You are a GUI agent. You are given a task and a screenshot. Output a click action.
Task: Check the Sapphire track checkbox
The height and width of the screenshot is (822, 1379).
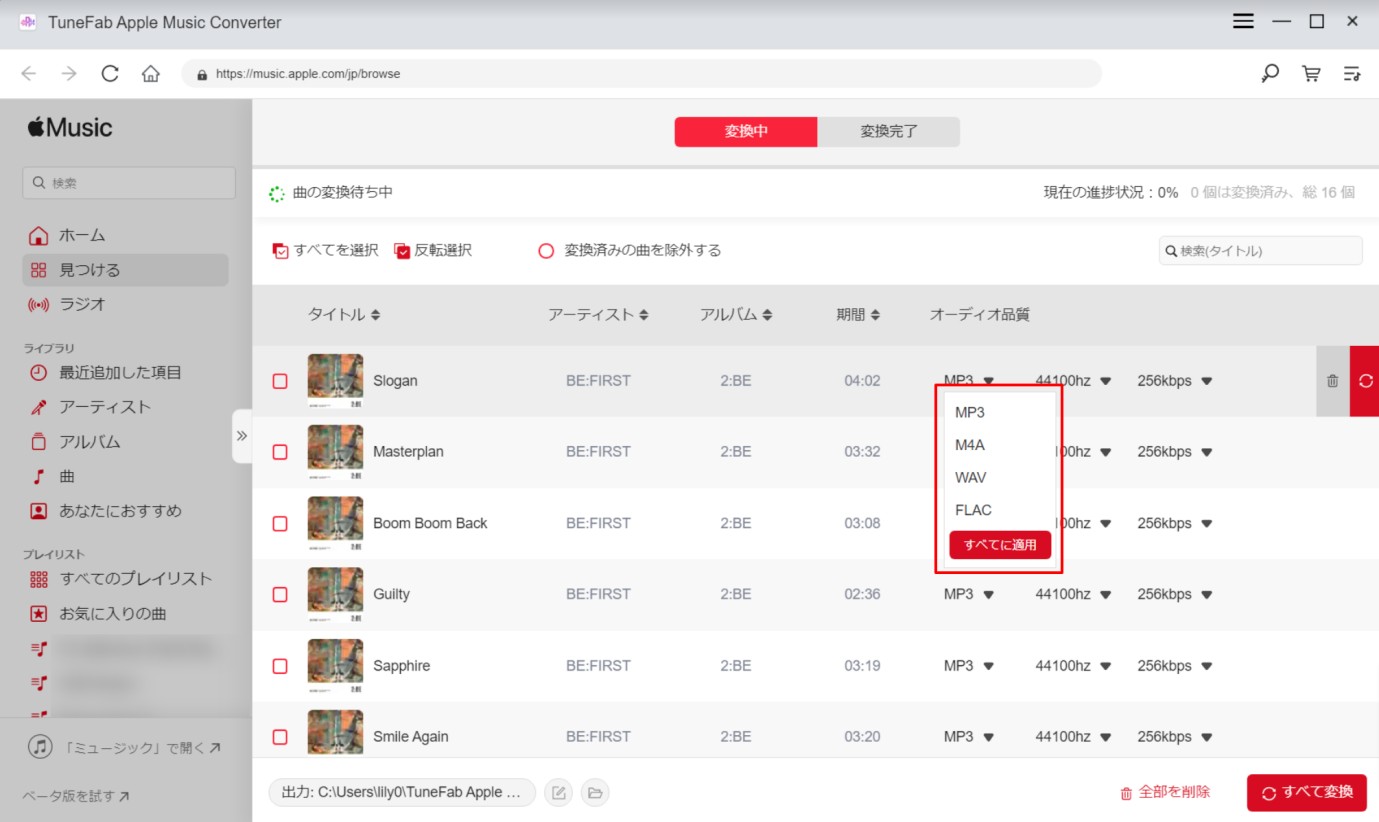pos(280,666)
